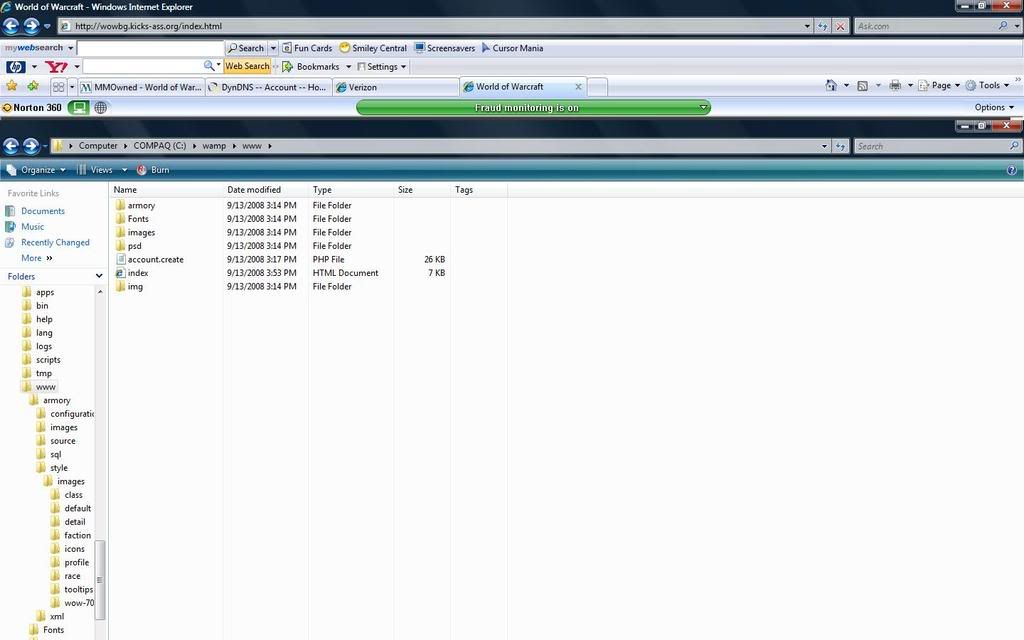1024x640 pixels.
Task: Click the Norton globe network icon
Action: pyautogui.click(x=101, y=108)
